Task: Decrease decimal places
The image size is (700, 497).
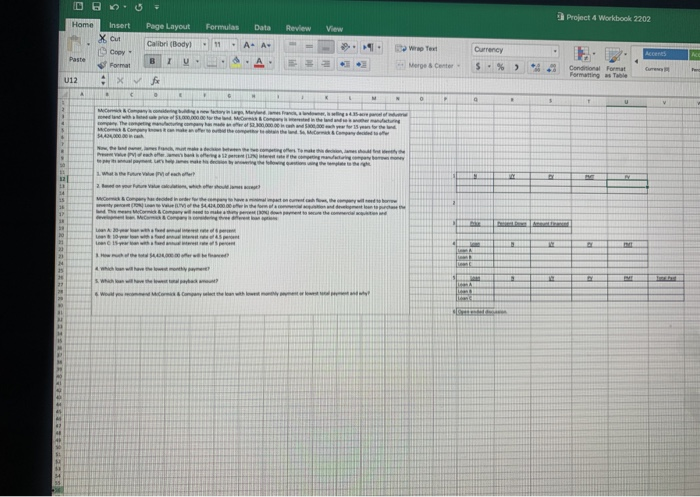Action: 552,68
